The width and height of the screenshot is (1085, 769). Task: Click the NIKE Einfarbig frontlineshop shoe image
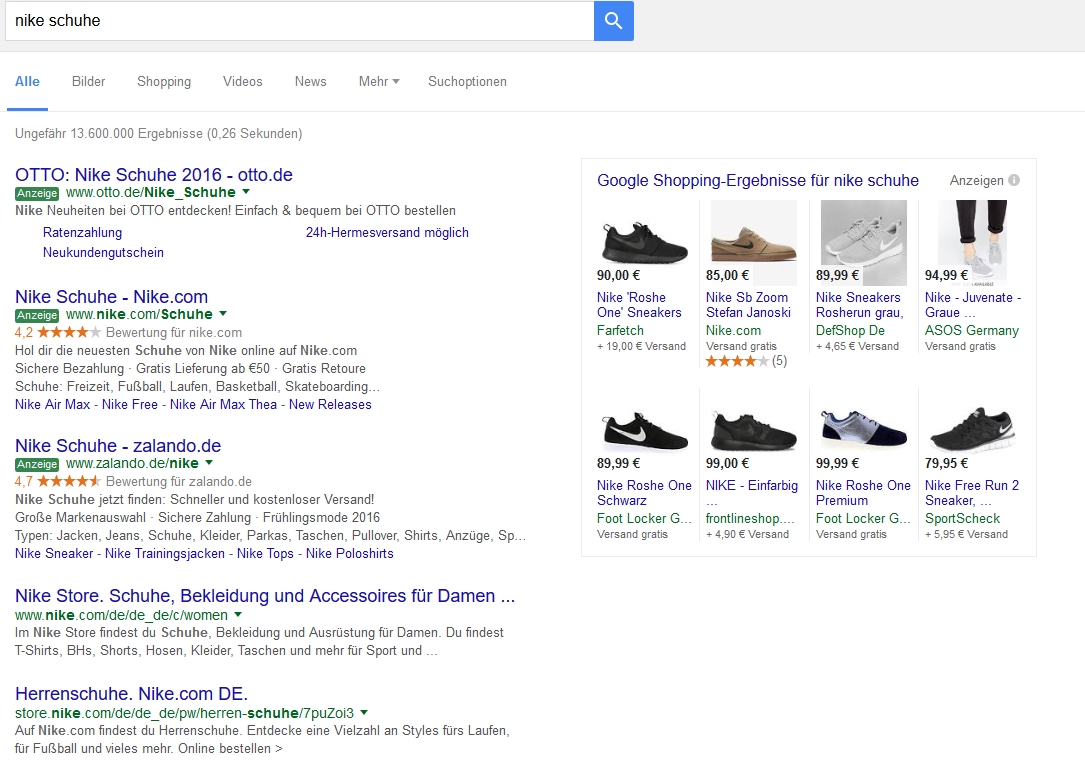click(x=754, y=432)
